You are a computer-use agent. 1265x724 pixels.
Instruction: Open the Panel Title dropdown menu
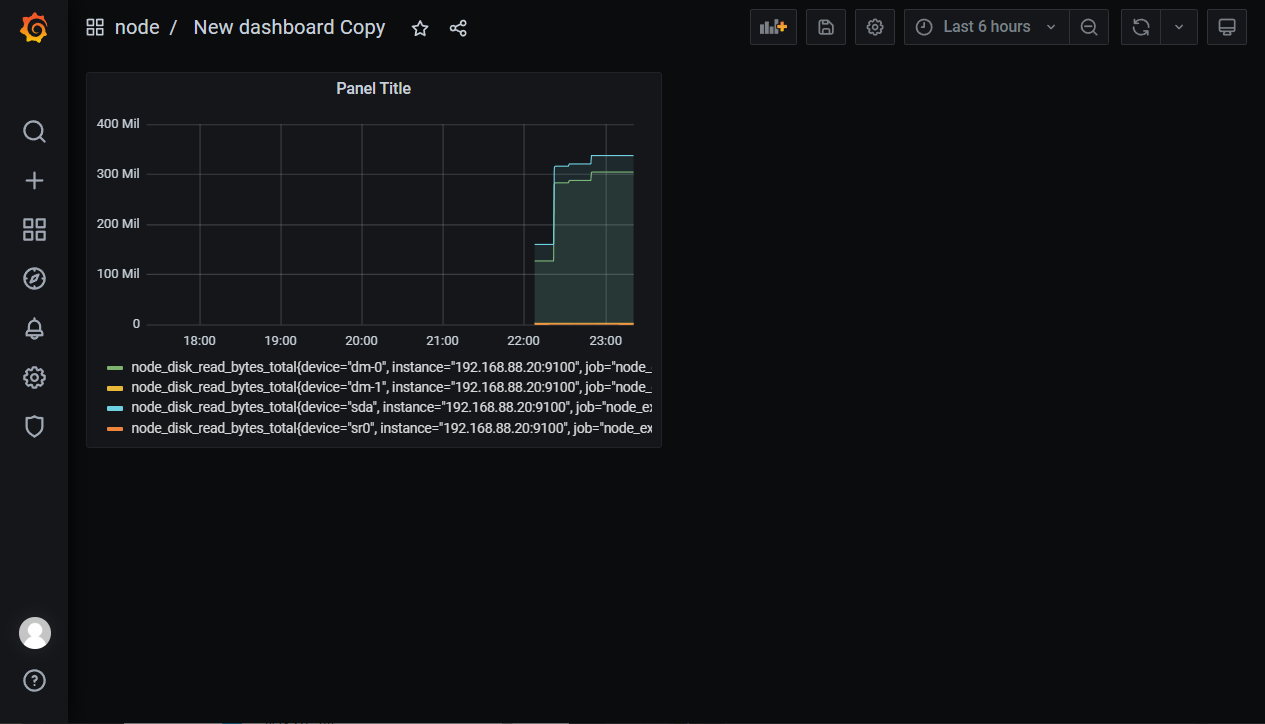coord(373,88)
